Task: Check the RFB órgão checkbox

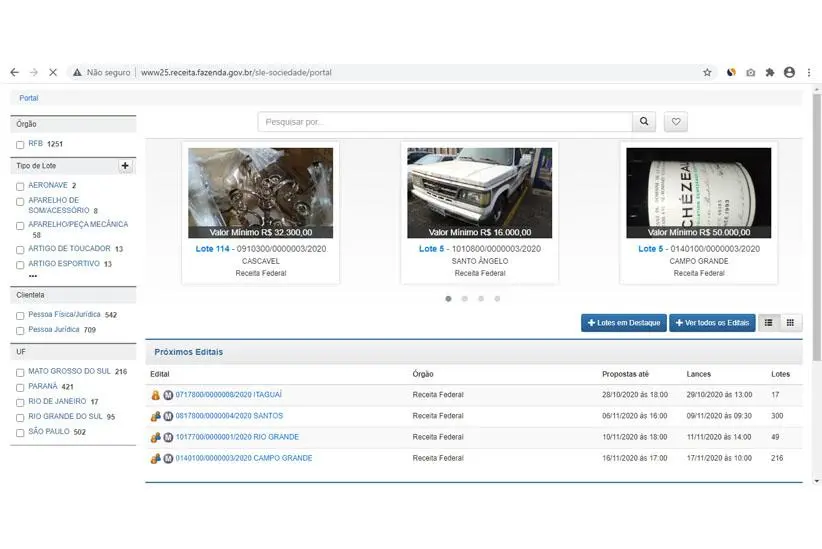Action: tap(20, 145)
